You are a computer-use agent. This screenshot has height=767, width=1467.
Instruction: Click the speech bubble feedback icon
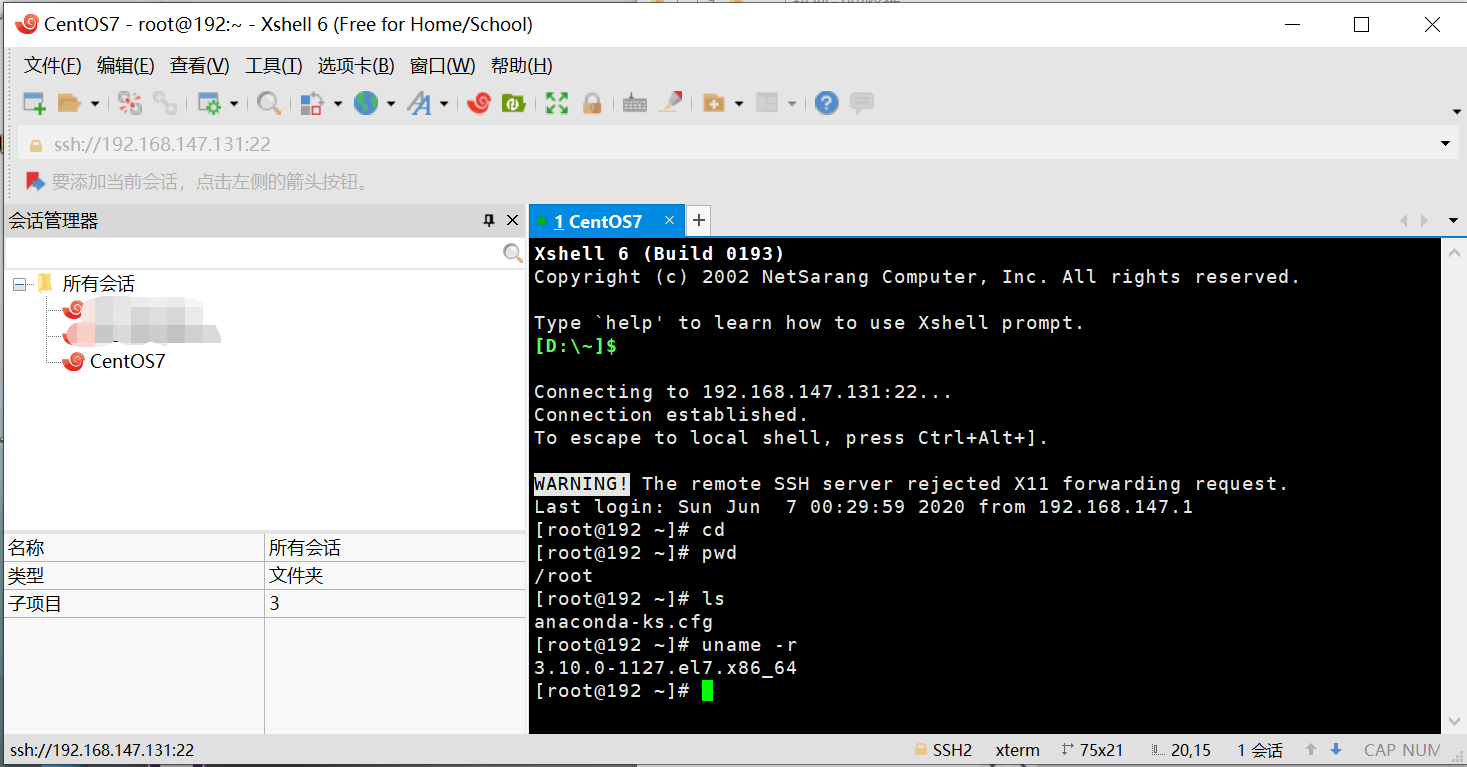(861, 103)
